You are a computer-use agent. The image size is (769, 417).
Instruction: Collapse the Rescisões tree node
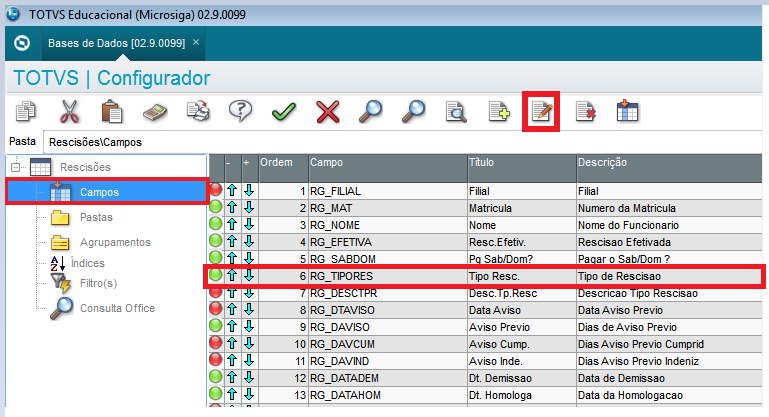point(16,167)
